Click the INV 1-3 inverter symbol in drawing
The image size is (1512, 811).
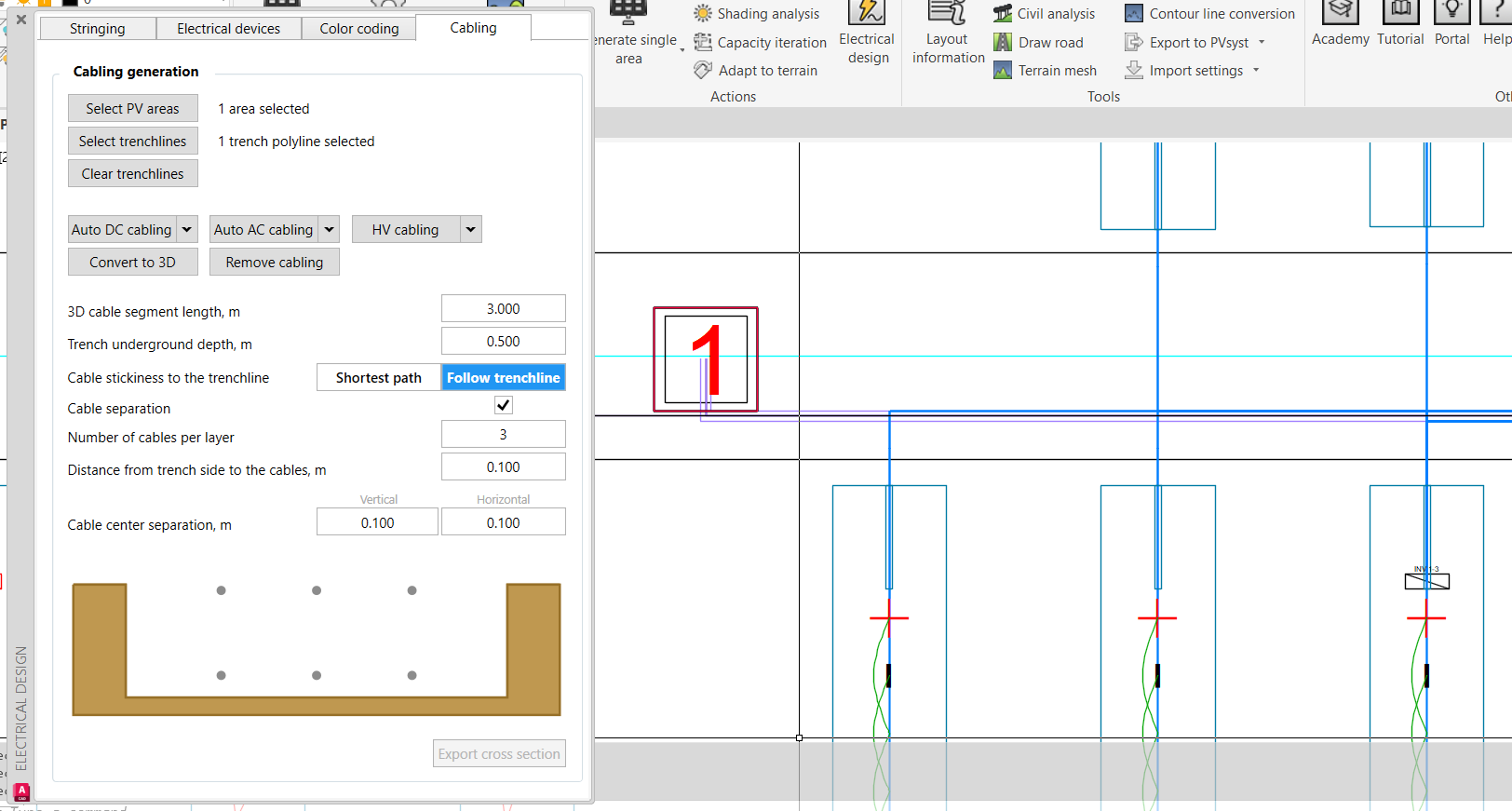coord(1427,581)
